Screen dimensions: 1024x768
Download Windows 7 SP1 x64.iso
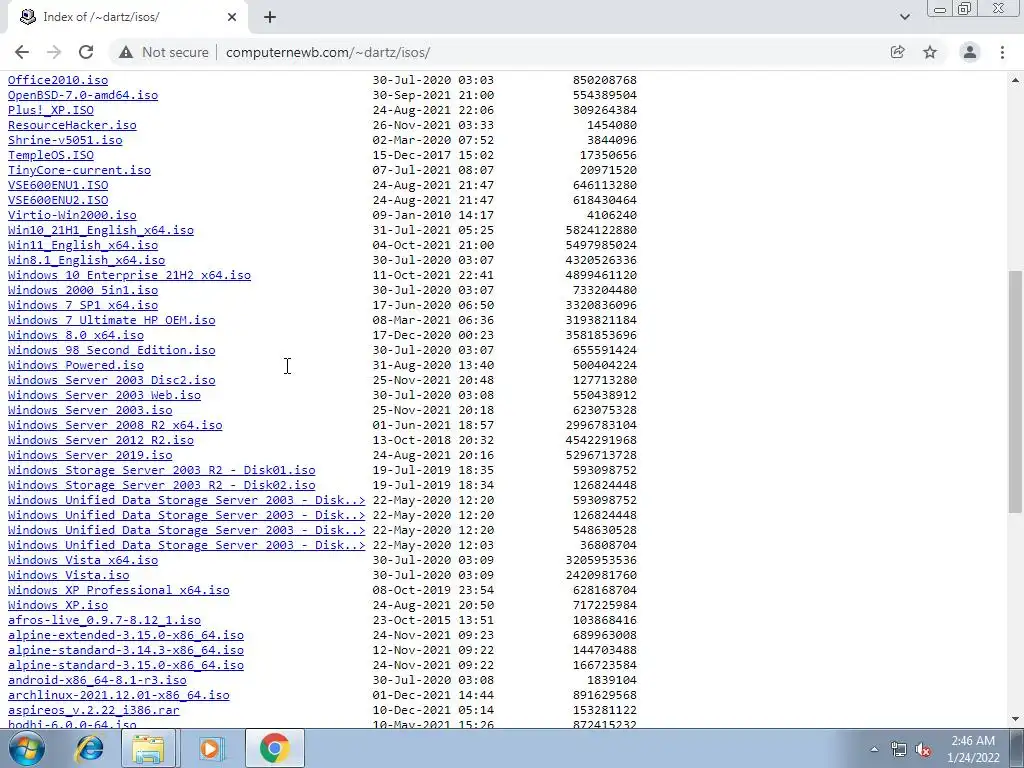[x=83, y=305]
